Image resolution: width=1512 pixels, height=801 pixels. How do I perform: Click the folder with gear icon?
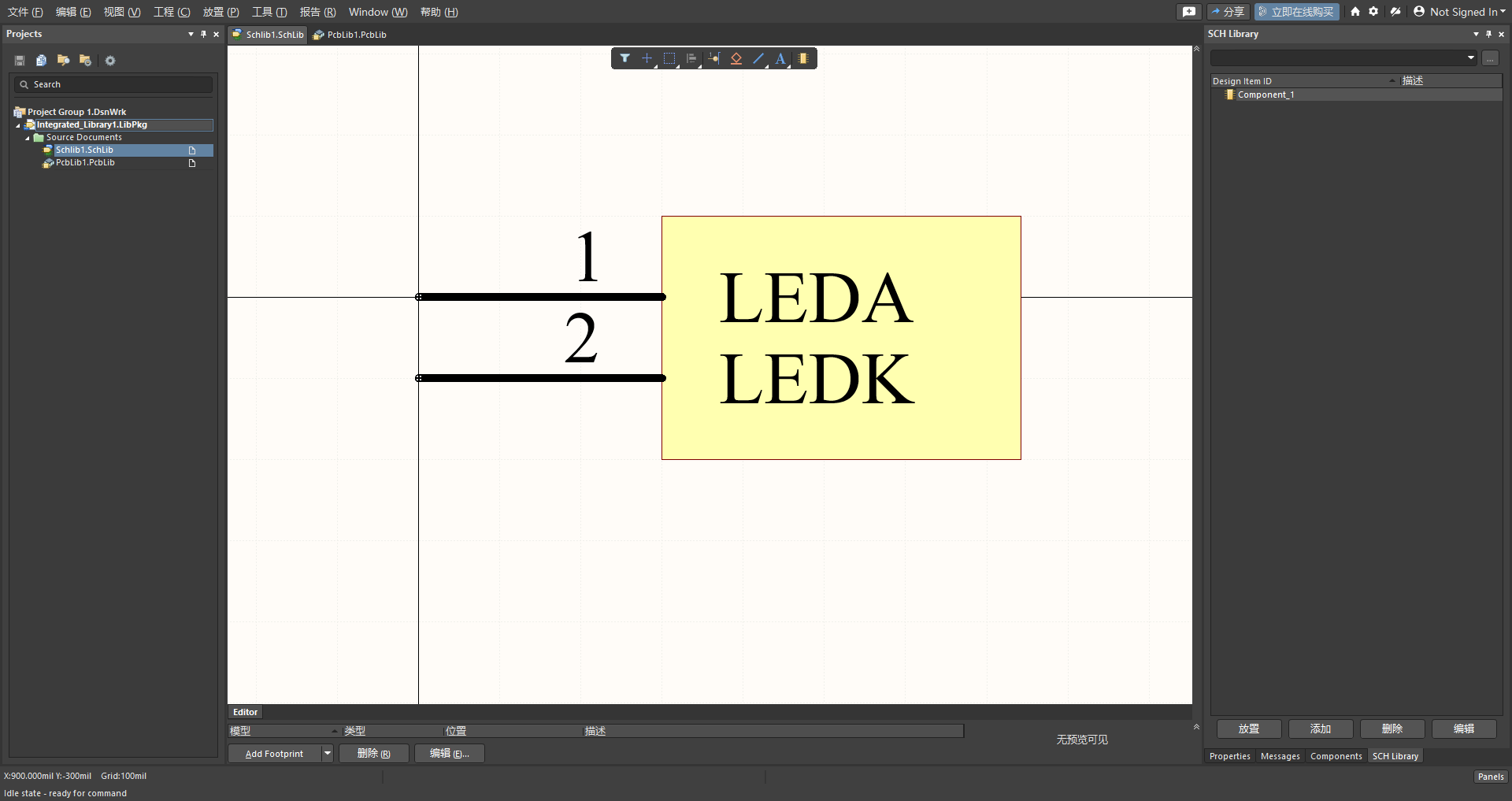point(85,61)
